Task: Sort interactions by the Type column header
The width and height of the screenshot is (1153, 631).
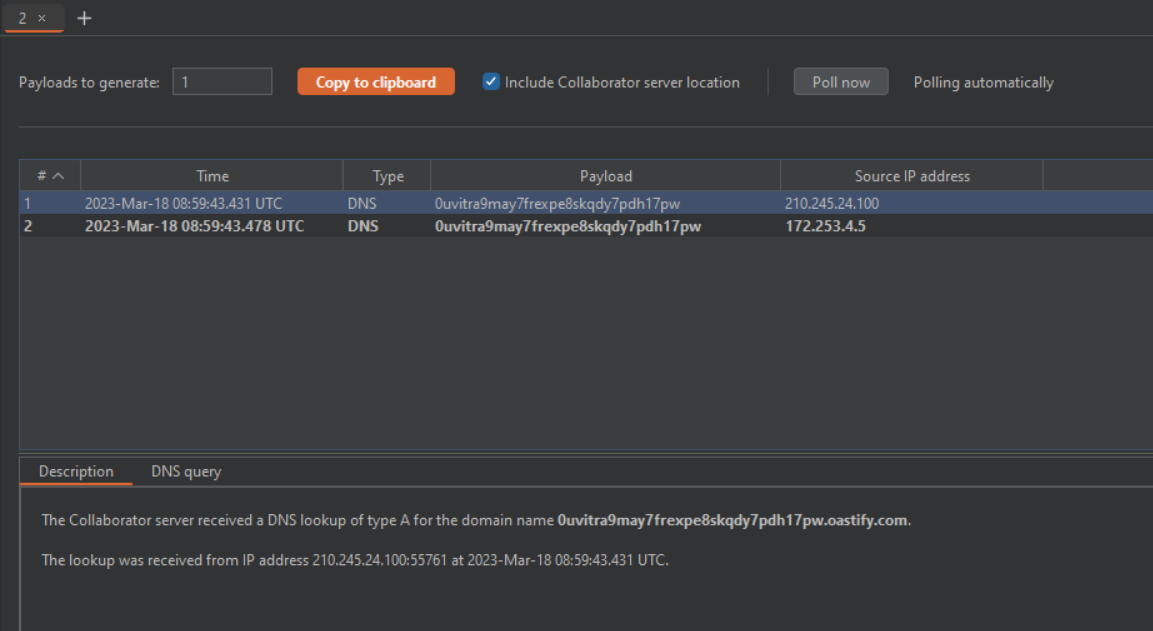Action: (x=387, y=175)
